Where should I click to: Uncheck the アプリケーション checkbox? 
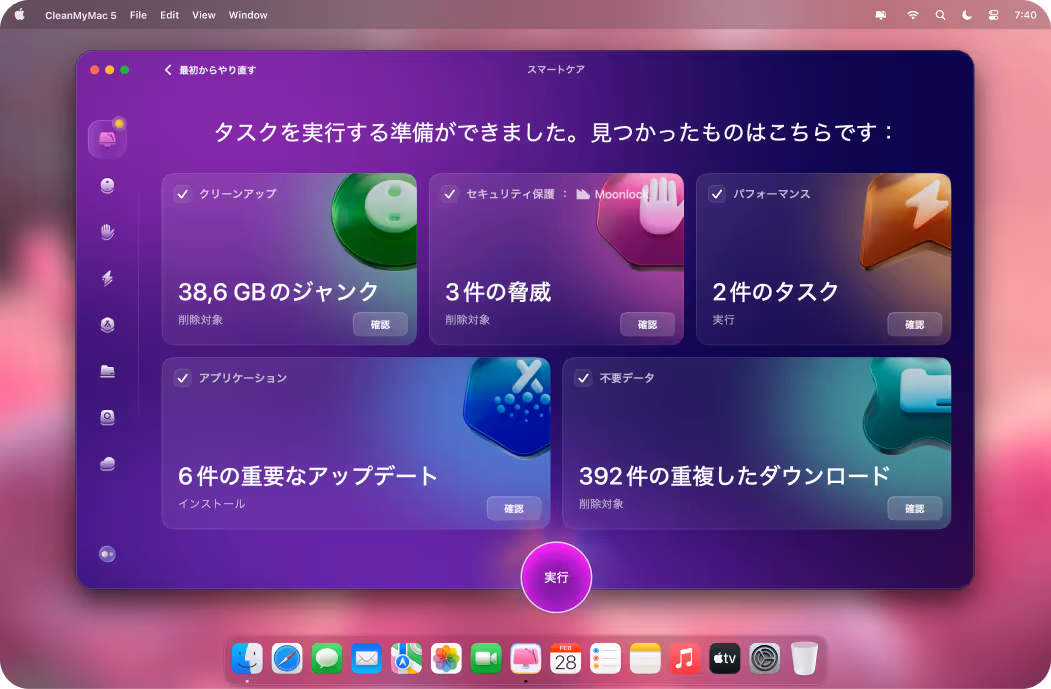[182, 378]
